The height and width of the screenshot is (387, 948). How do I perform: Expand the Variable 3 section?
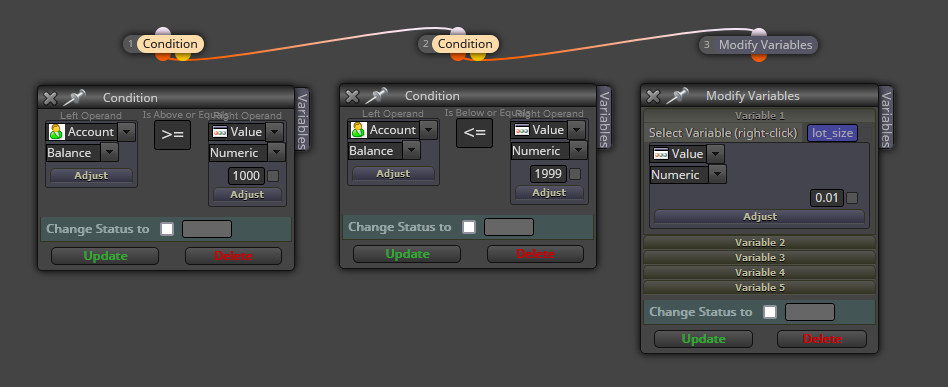(759, 258)
